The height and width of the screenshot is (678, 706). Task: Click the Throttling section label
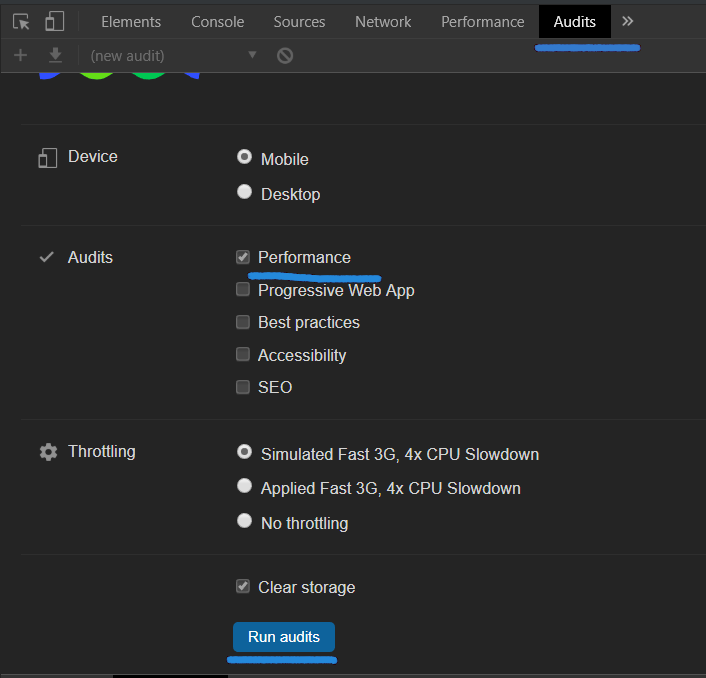click(102, 452)
